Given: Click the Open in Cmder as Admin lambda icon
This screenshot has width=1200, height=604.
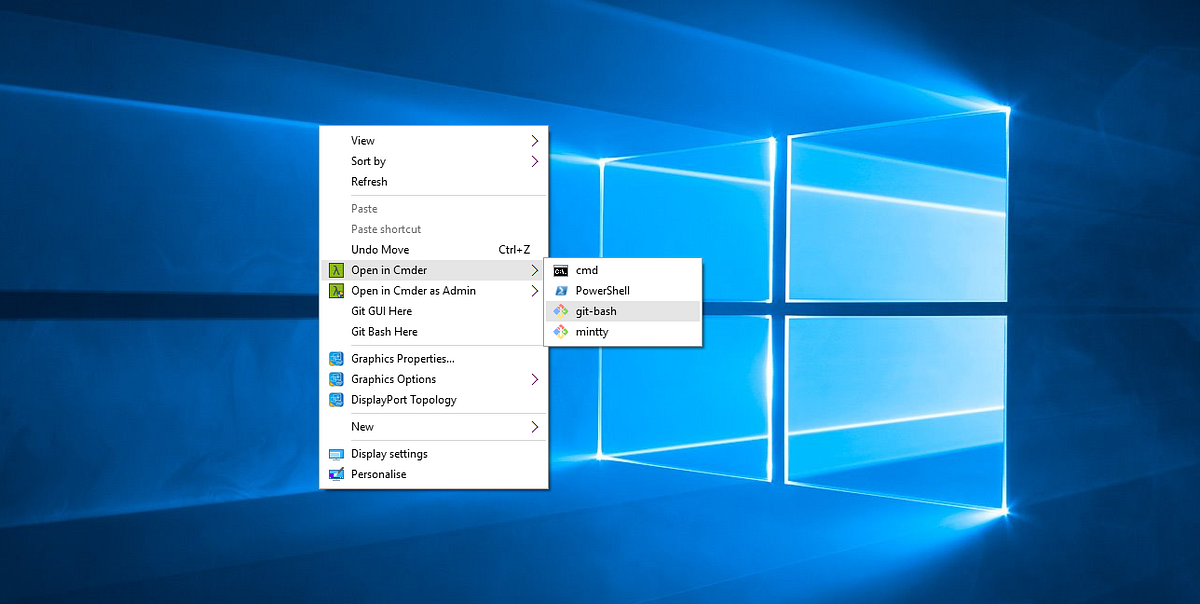Looking at the screenshot, I should pos(337,290).
